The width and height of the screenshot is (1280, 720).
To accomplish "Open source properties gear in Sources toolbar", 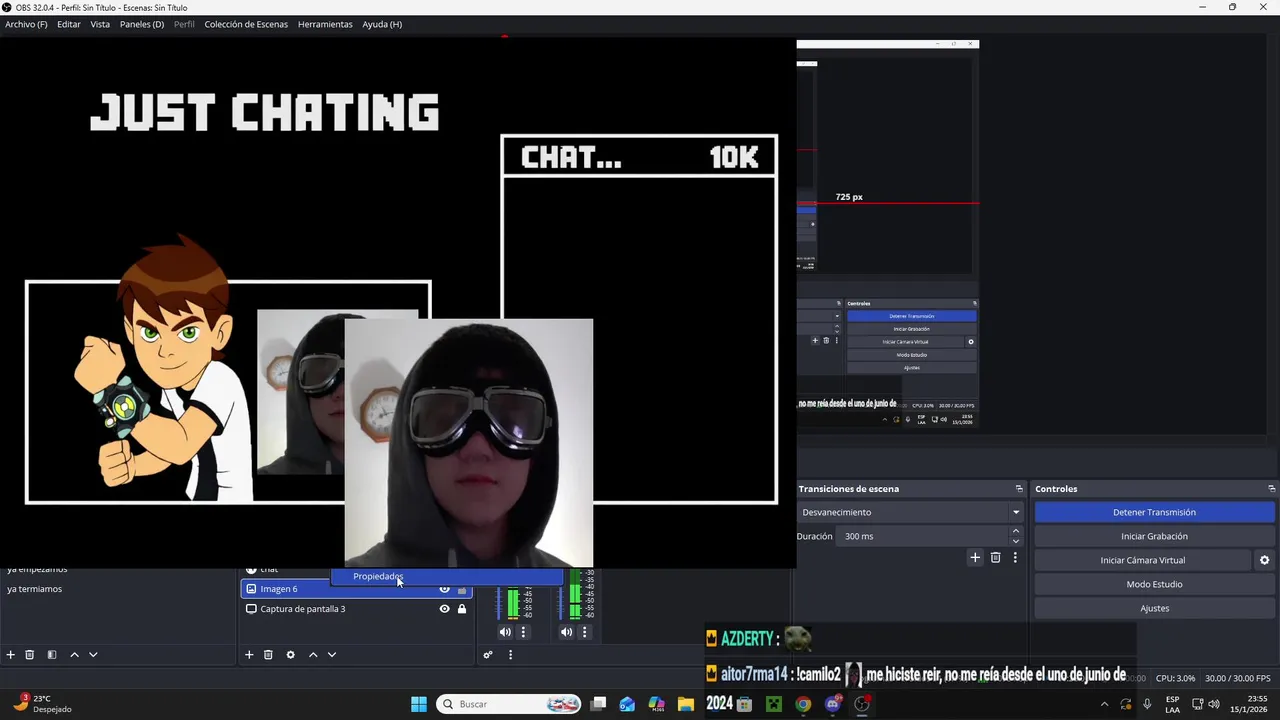I will [x=290, y=655].
